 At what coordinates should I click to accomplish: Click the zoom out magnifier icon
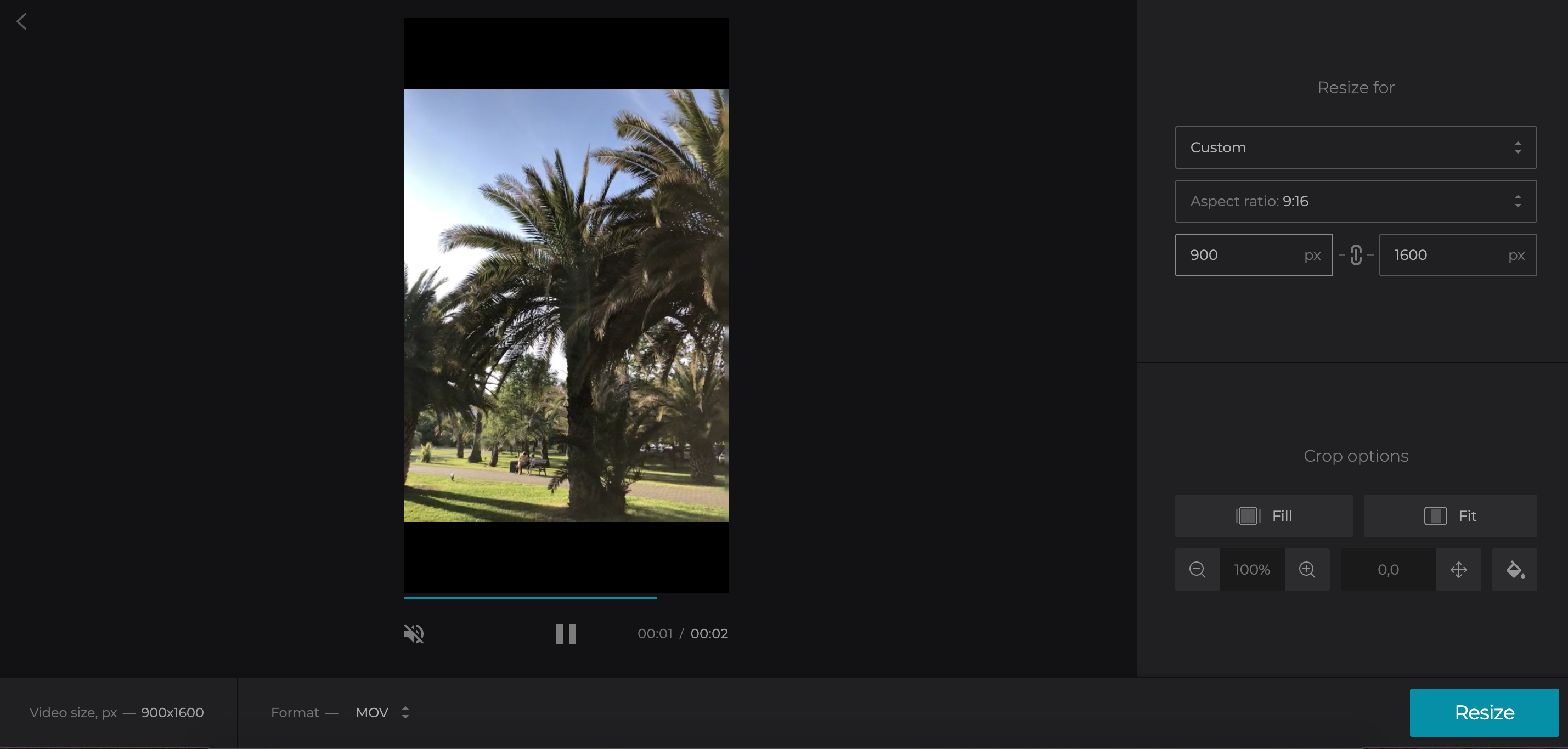point(1197,570)
